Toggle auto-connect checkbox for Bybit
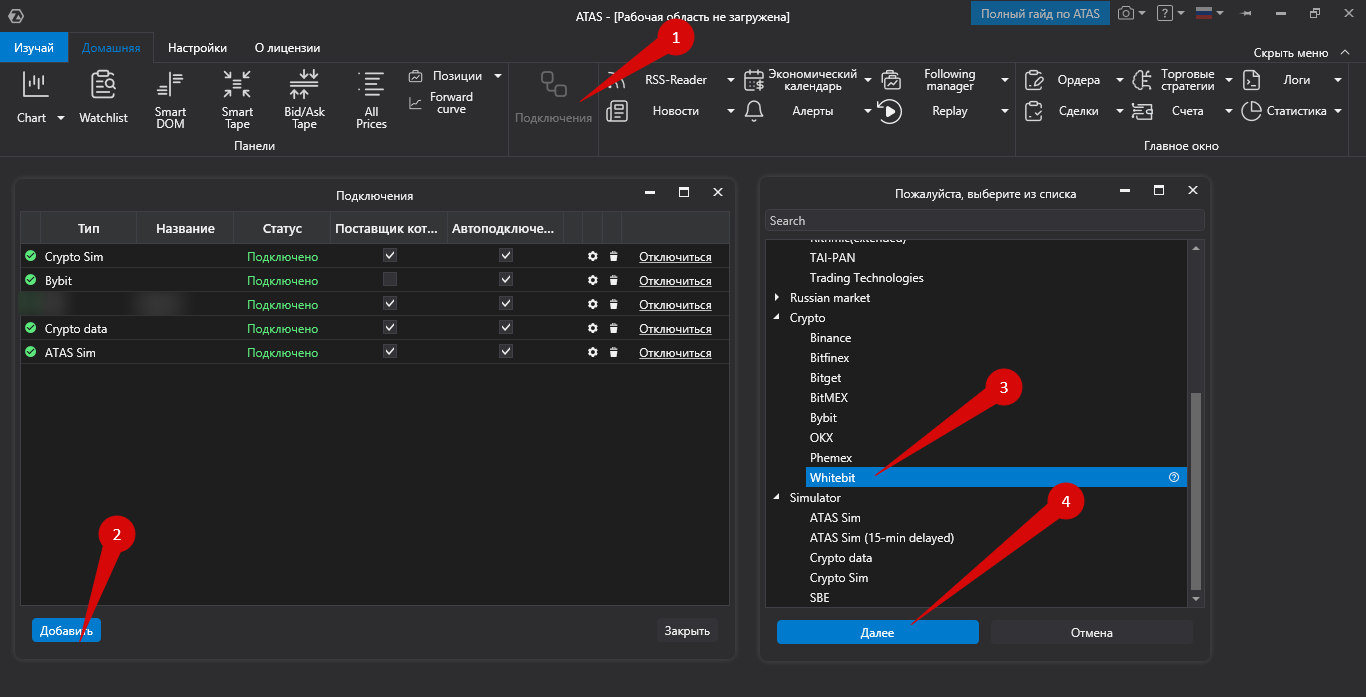 click(506, 280)
